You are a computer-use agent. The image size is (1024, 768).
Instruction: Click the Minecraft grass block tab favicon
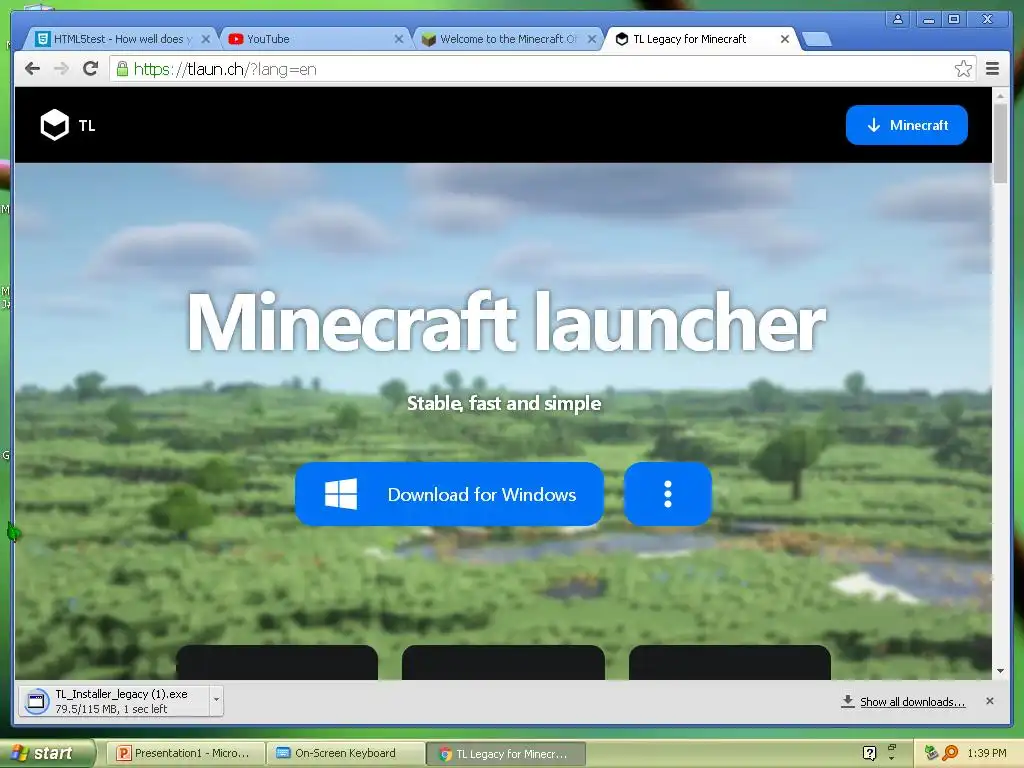(428, 39)
